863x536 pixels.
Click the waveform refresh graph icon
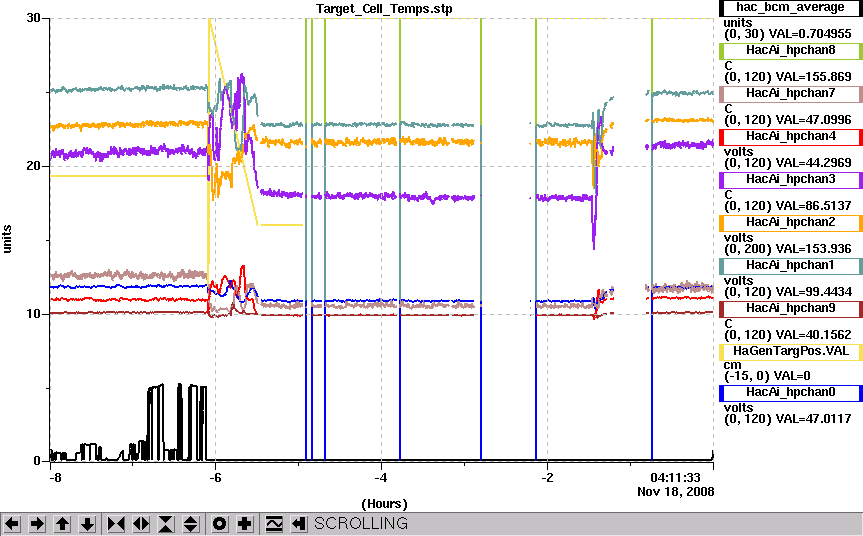tap(274, 523)
